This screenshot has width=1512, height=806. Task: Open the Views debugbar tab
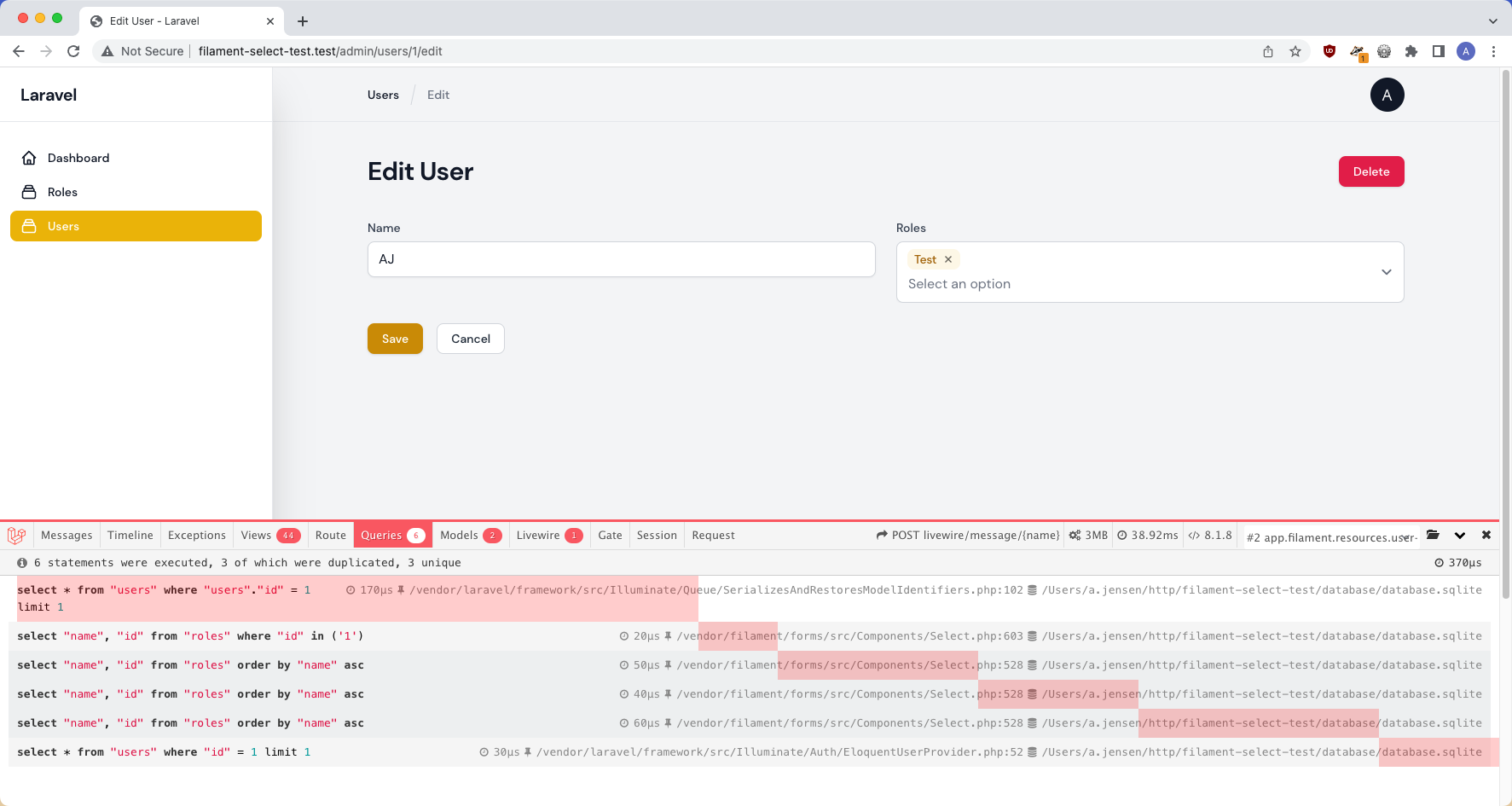pos(270,536)
